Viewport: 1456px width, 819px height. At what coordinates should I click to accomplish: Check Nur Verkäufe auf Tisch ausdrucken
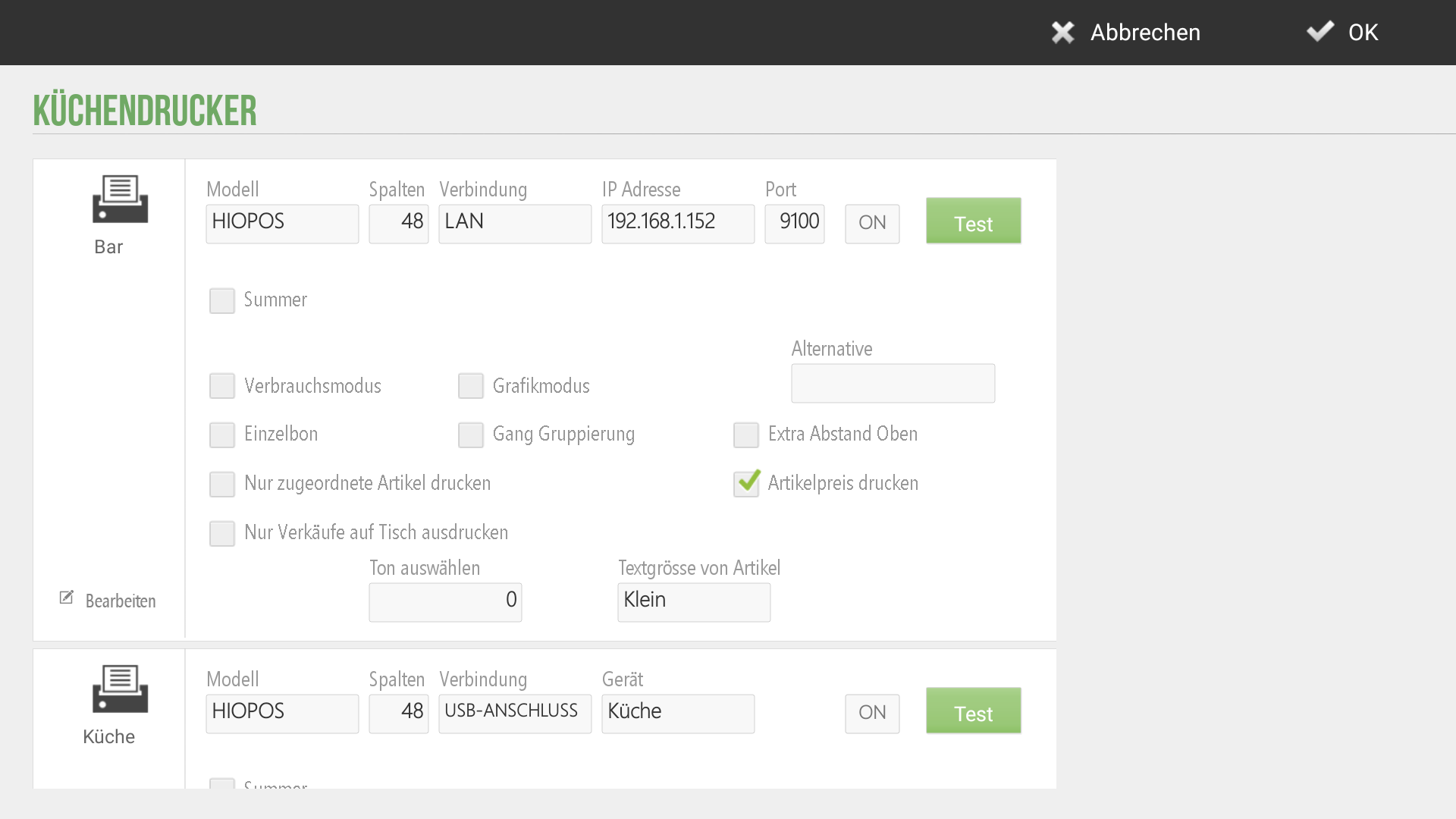tap(222, 533)
